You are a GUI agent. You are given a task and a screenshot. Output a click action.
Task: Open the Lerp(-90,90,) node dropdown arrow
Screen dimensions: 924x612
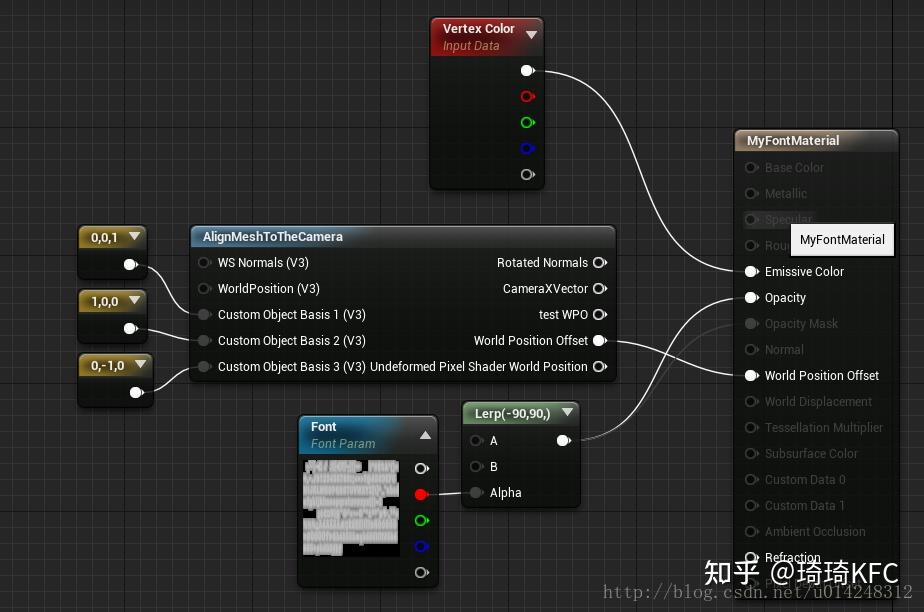[x=567, y=412]
